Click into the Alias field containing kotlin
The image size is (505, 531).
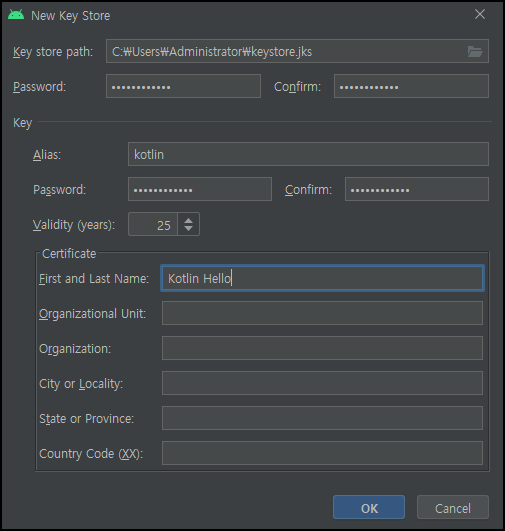(x=308, y=154)
